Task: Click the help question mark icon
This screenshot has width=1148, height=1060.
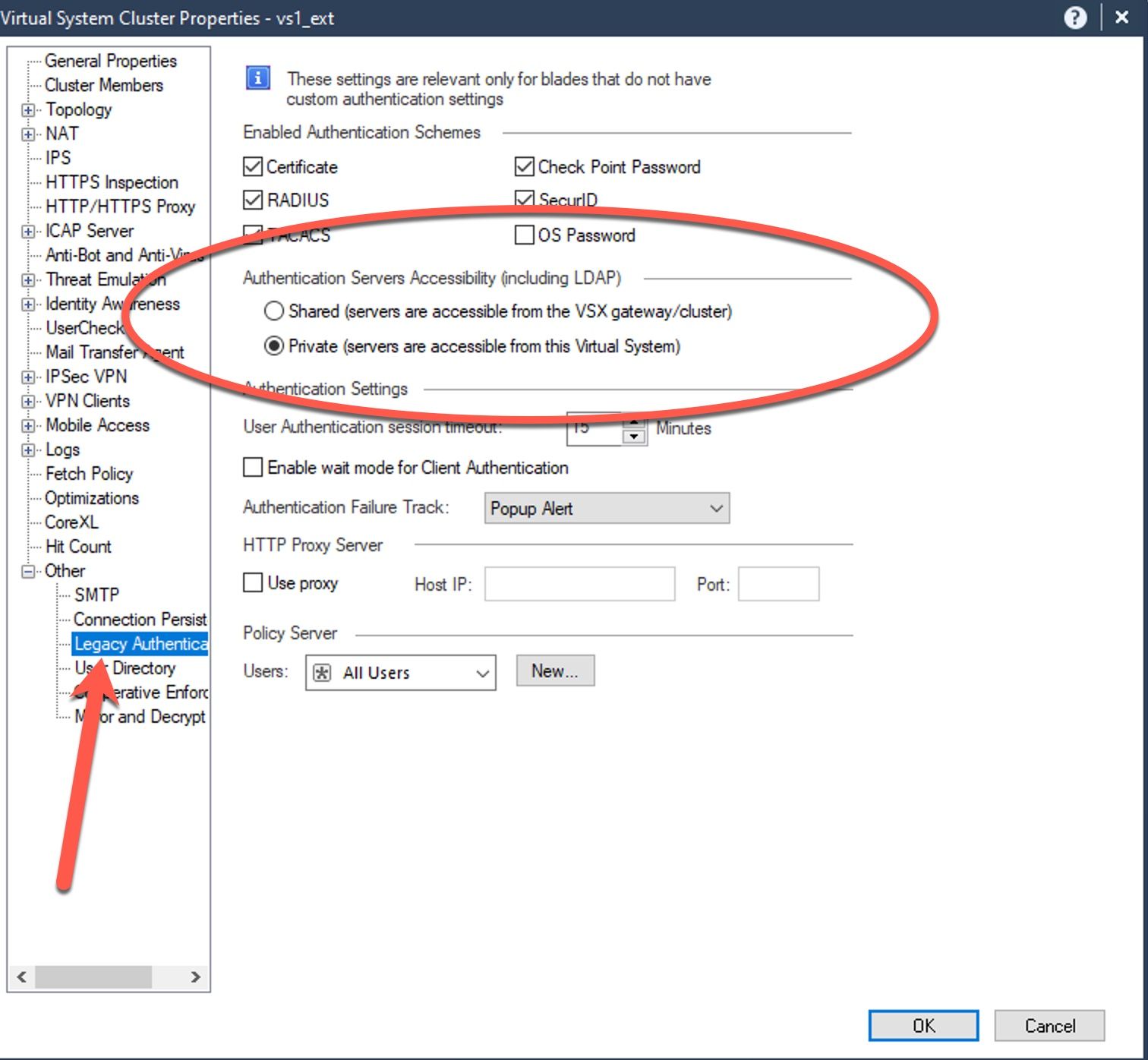Action: point(1076,17)
